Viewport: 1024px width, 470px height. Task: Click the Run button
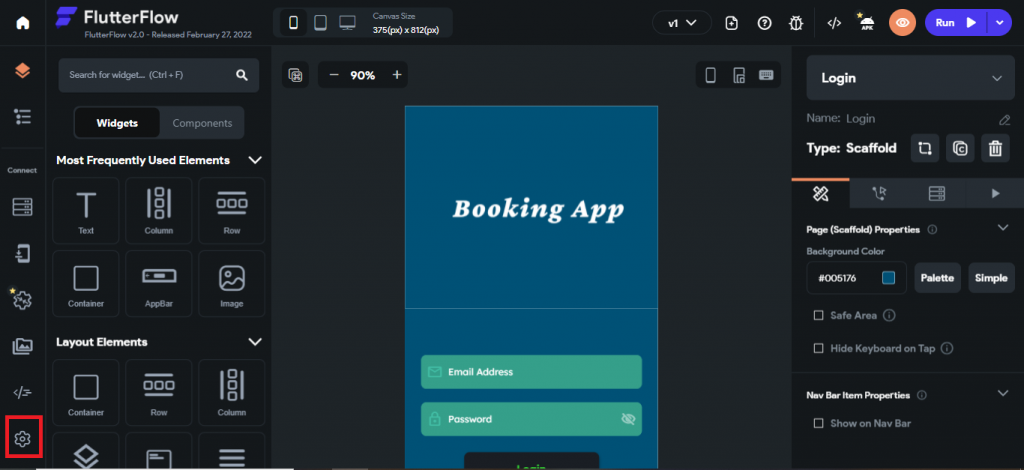pos(957,23)
